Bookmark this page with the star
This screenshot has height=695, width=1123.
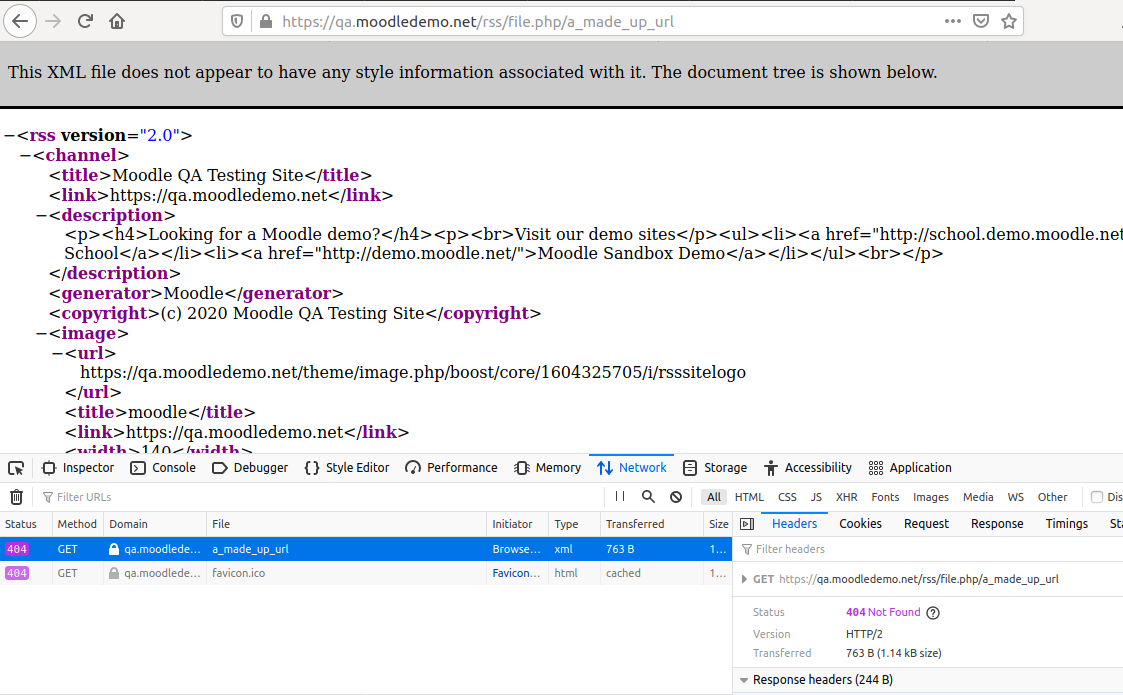click(x=1009, y=21)
